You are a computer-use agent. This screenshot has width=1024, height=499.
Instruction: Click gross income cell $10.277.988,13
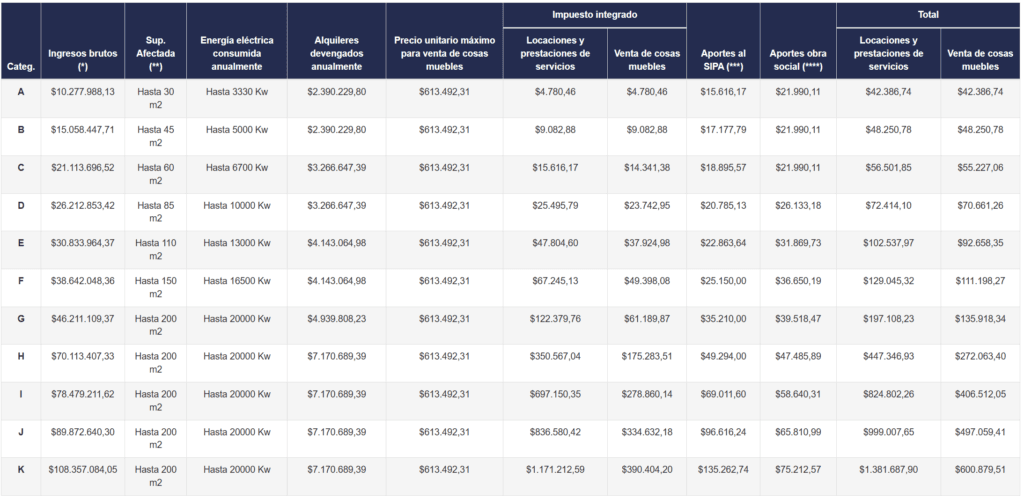click(82, 91)
